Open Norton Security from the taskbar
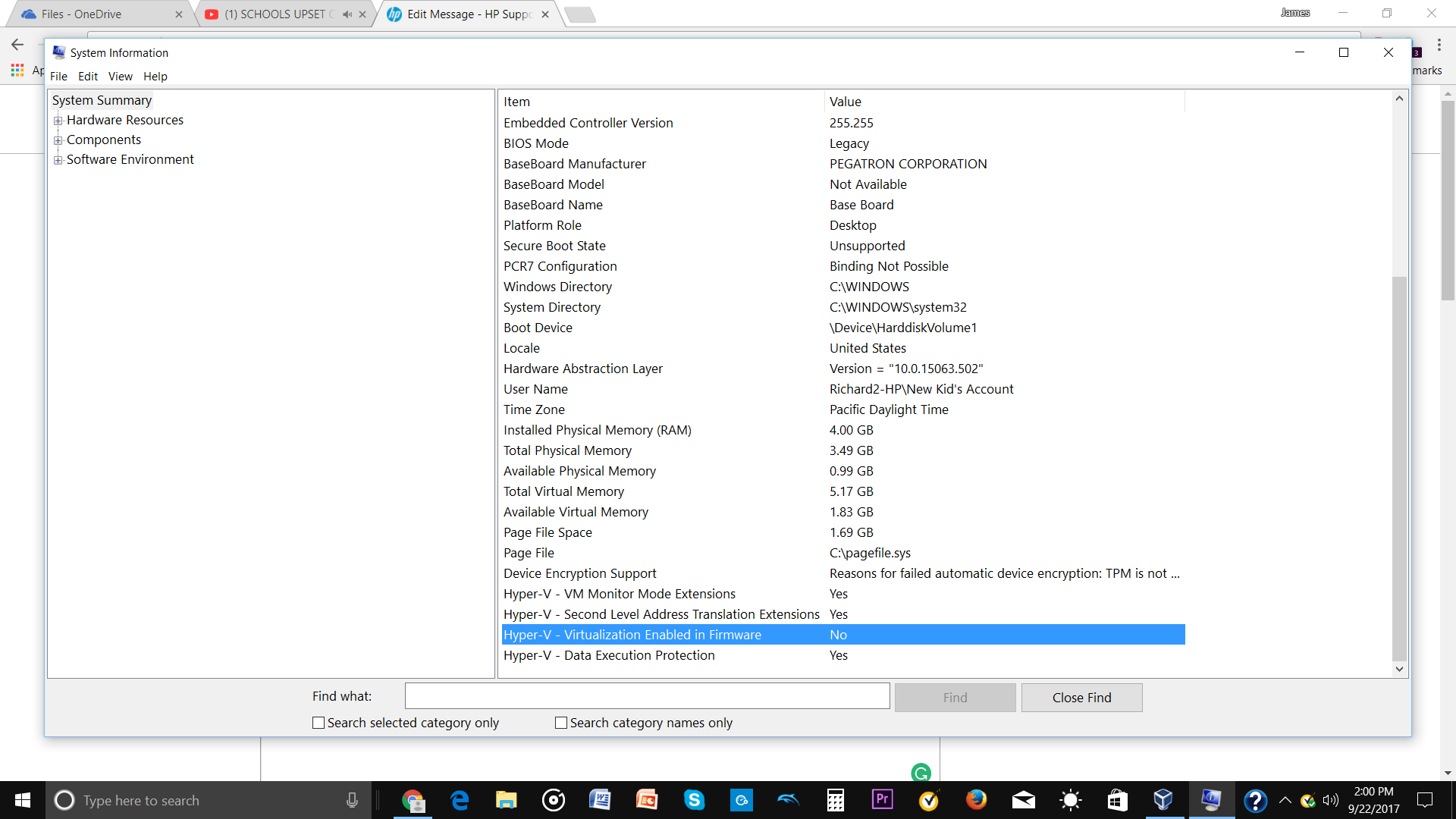Image resolution: width=1456 pixels, height=819 pixels. click(930, 800)
